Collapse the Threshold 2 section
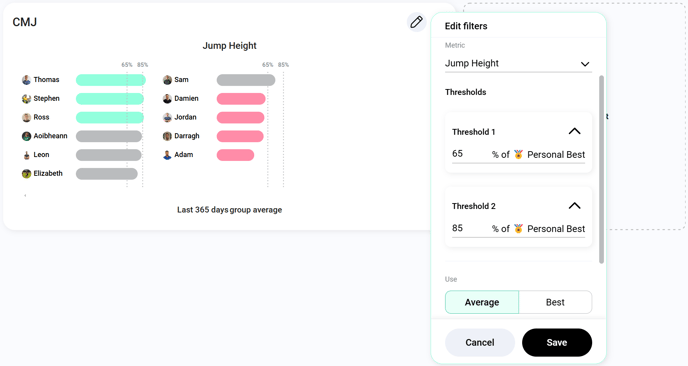The image size is (688, 366). click(574, 206)
